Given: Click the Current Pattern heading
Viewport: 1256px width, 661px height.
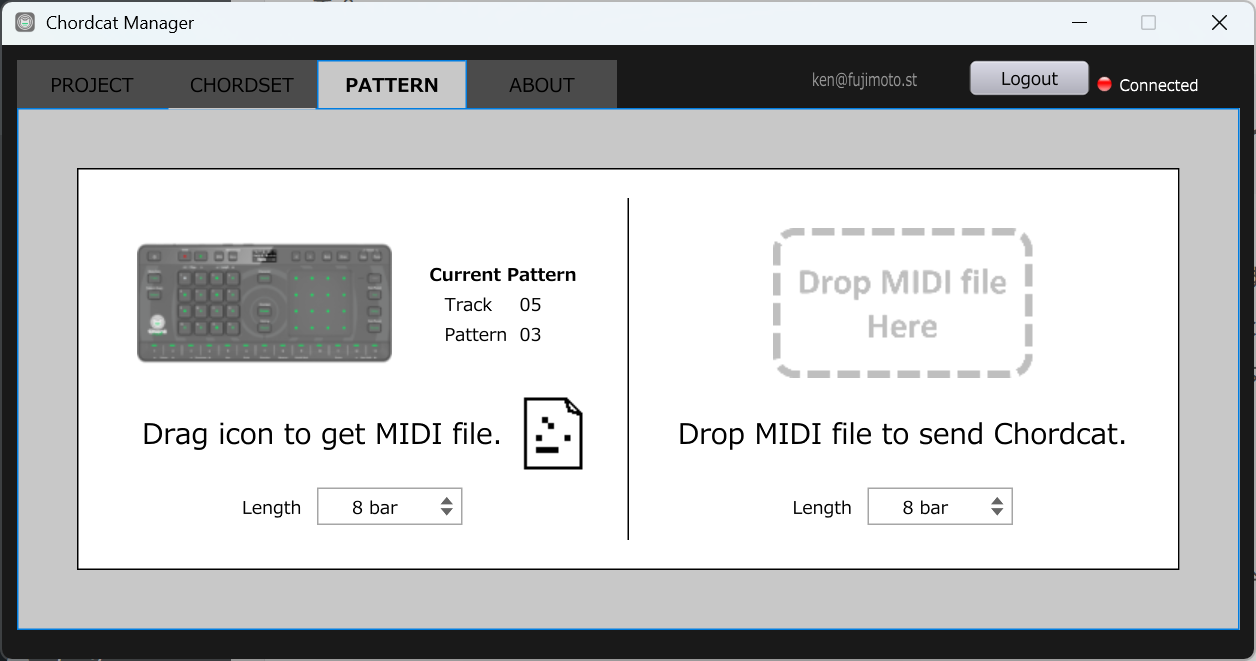Looking at the screenshot, I should click(x=502, y=275).
